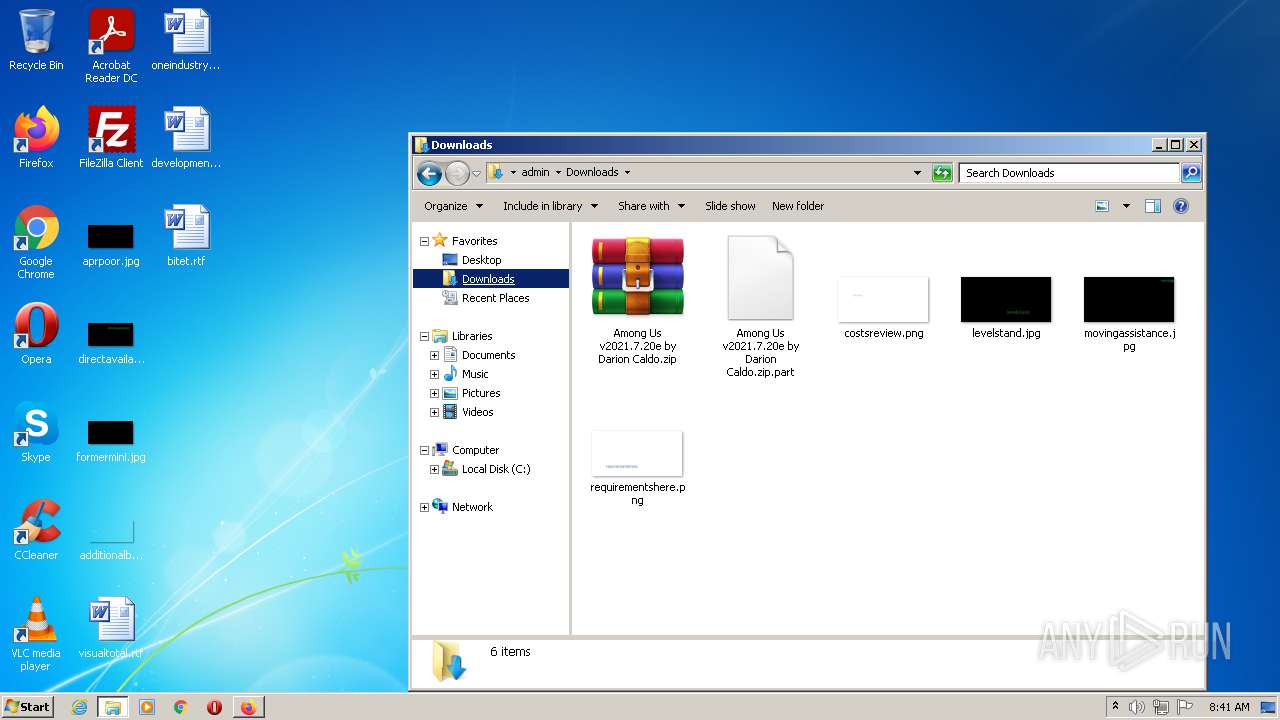Screen dimensions: 1280x720
Task: Select the Among Us zip archive
Action: (x=637, y=300)
